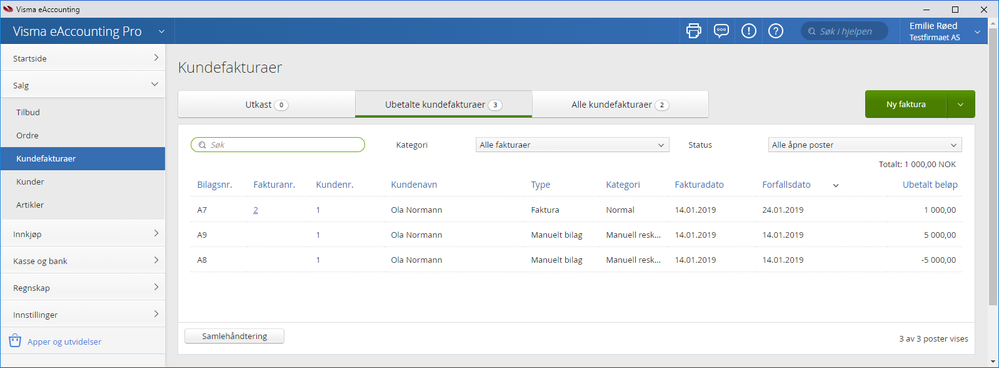Select Kundefakturaer in the sidebar
The image size is (999, 368).
(83, 159)
